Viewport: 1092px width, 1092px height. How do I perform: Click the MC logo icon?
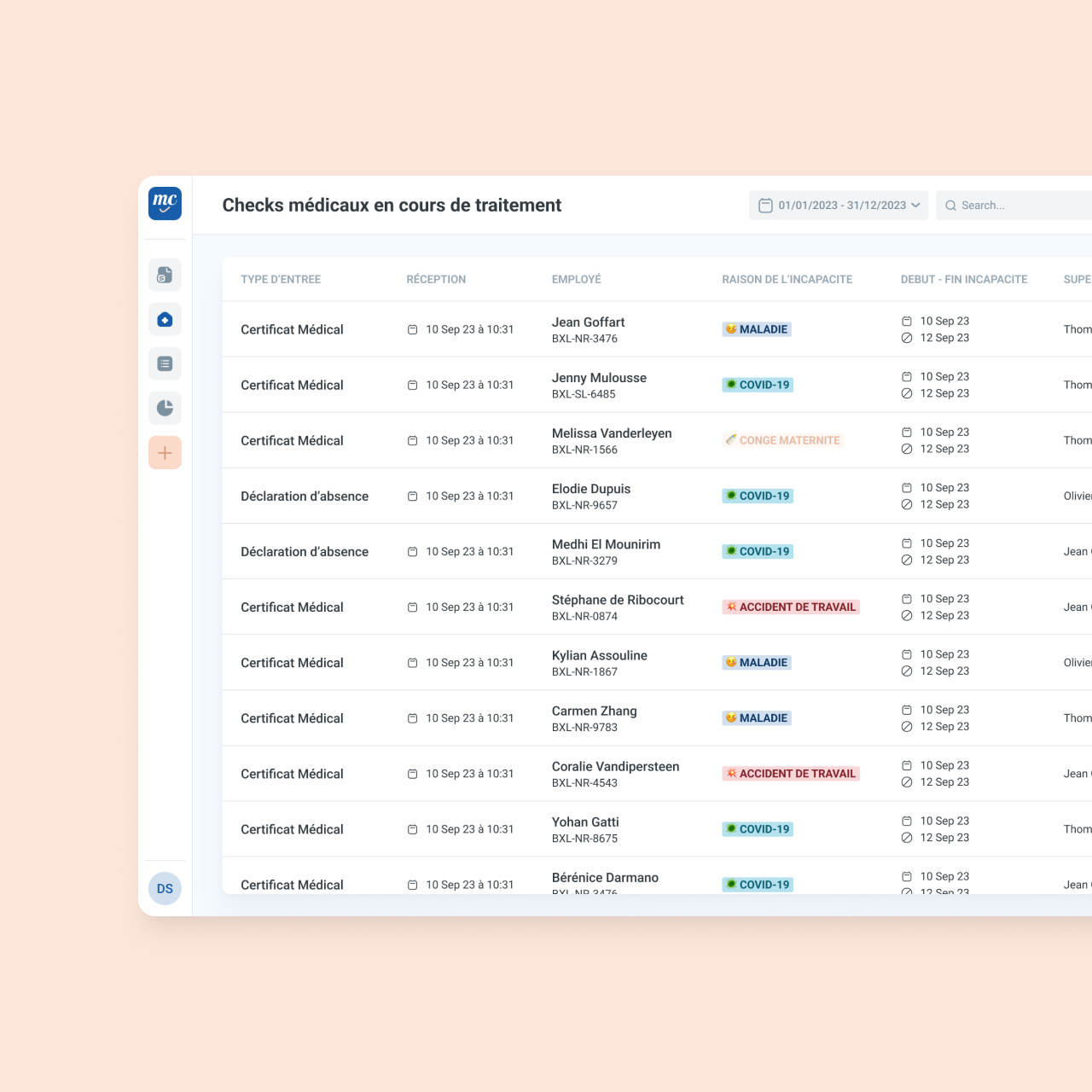tap(165, 204)
